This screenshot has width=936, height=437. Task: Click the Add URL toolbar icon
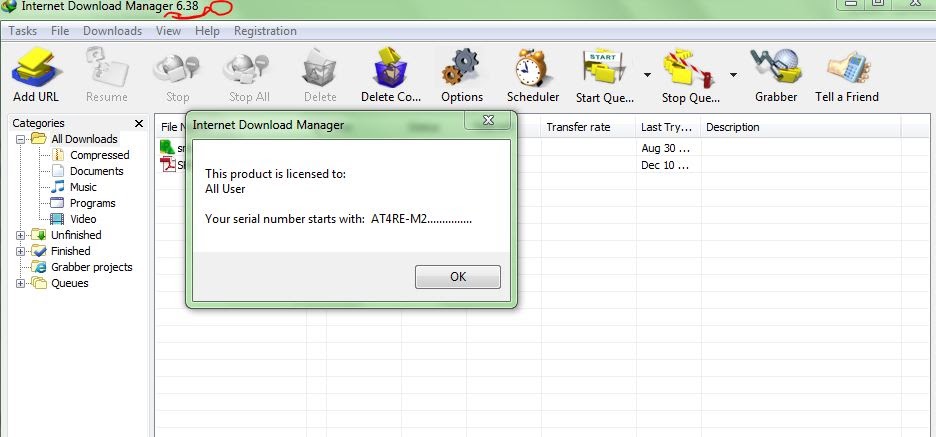point(35,66)
